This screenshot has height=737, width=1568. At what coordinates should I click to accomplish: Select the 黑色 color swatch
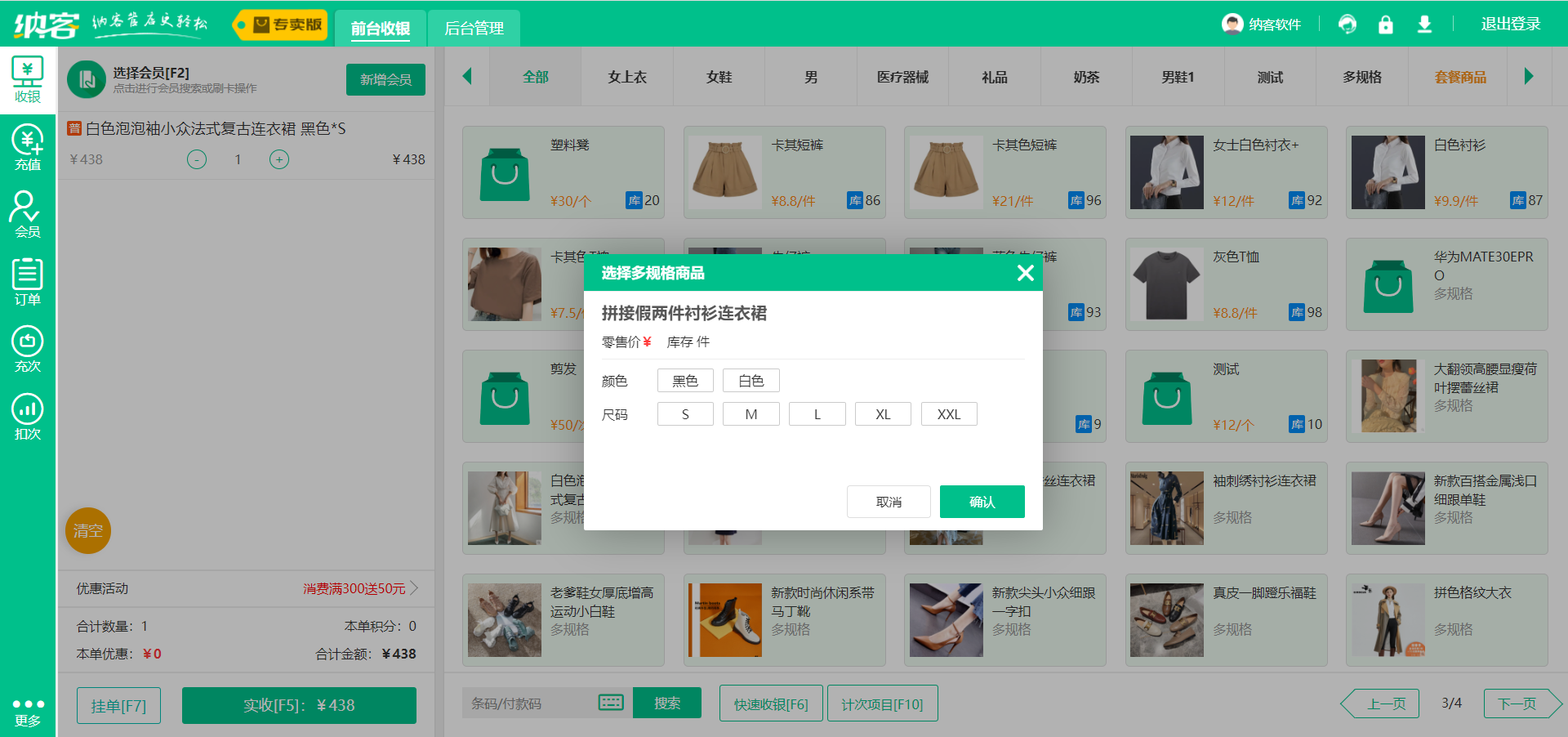tap(685, 380)
